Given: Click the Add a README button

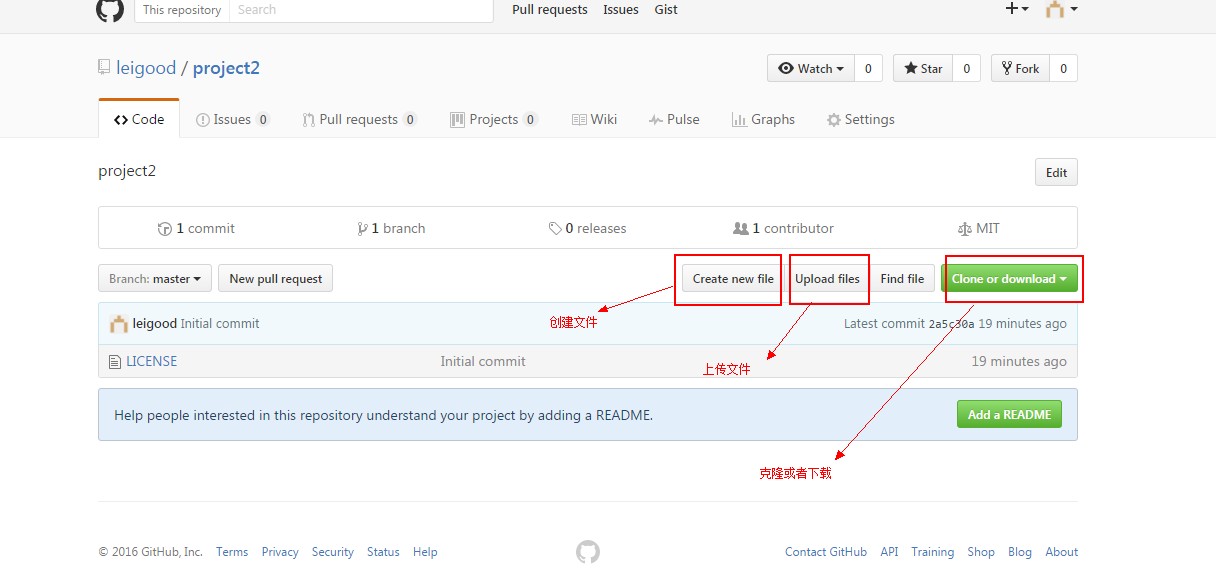Looking at the screenshot, I should tap(1009, 414).
